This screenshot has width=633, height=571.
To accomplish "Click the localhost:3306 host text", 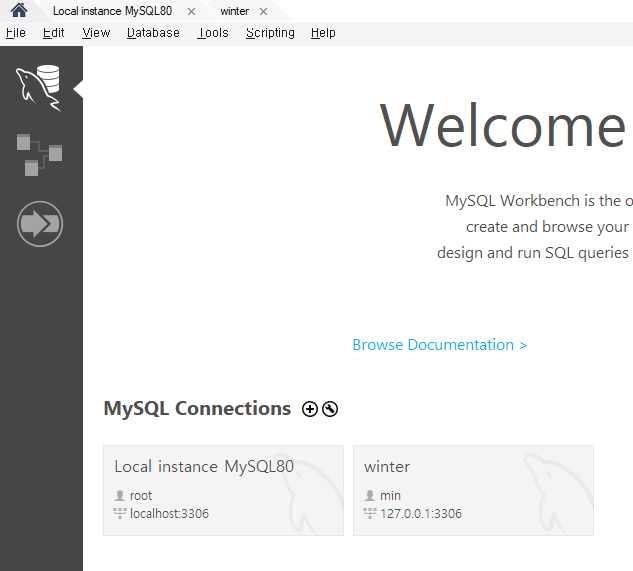I will pos(169,514).
